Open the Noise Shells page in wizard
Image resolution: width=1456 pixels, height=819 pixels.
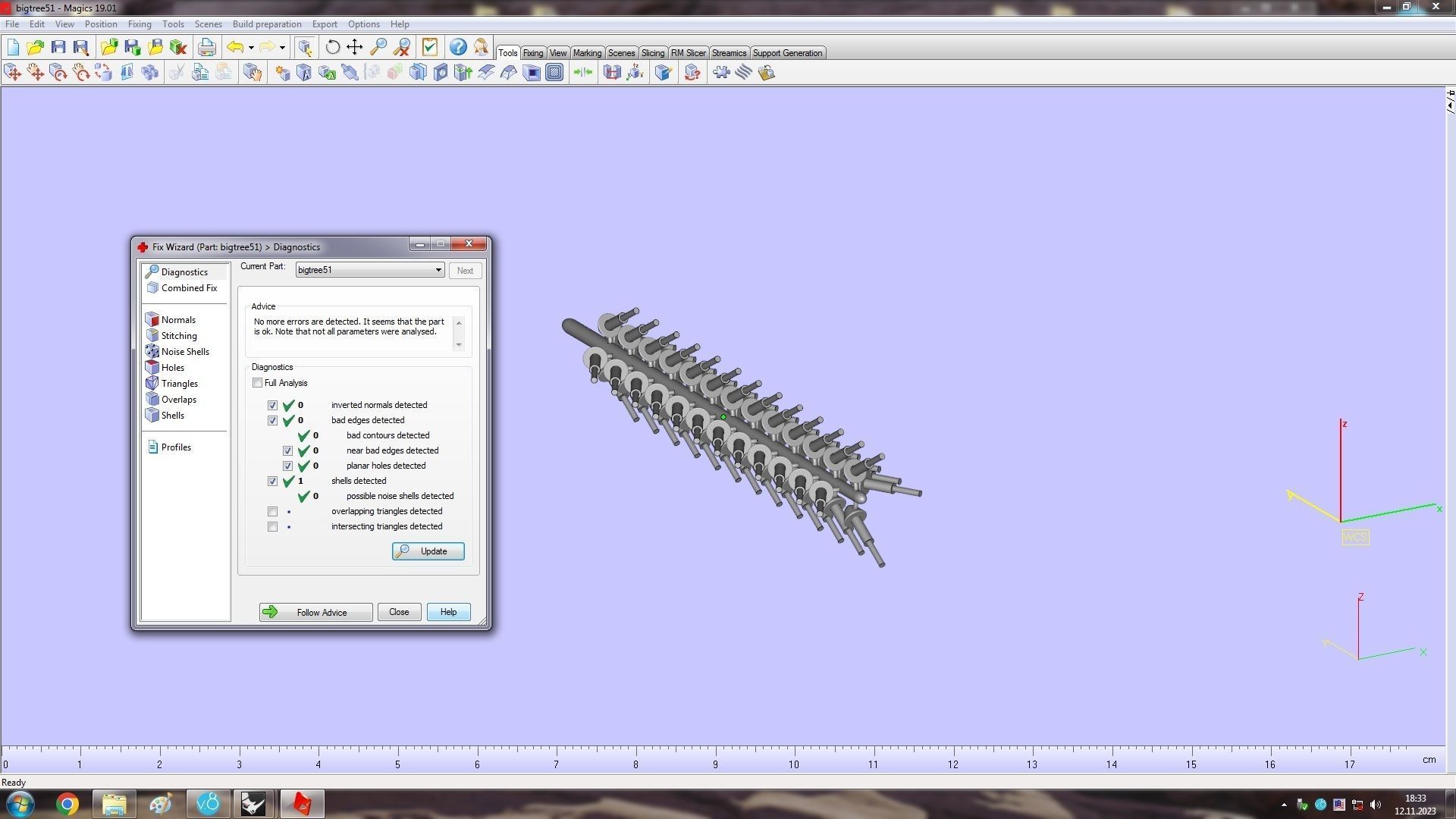[x=184, y=352]
